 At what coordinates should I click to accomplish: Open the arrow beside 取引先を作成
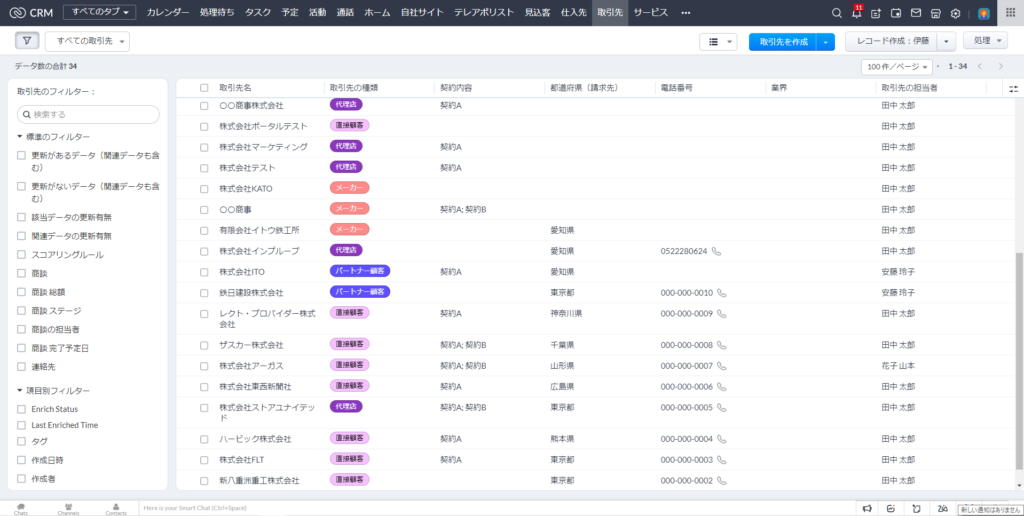click(x=826, y=42)
